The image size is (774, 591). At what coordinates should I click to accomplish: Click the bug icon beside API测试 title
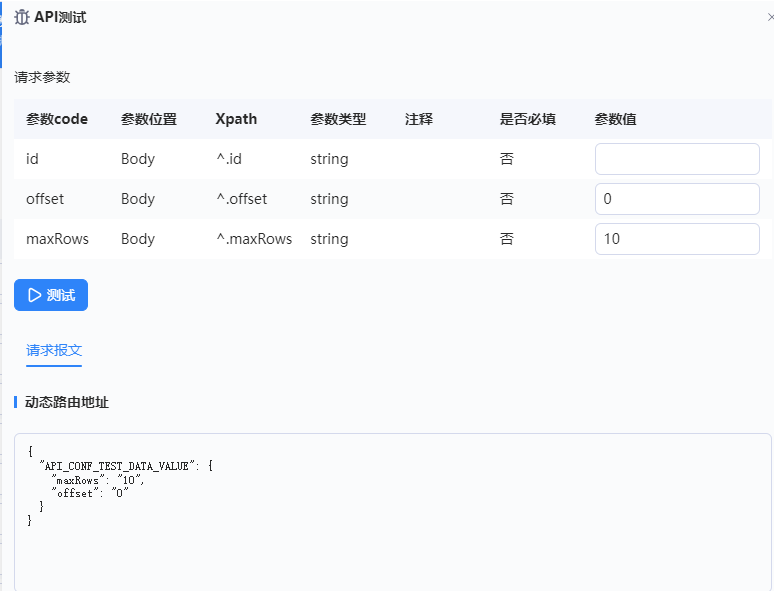[x=22, y=18]
